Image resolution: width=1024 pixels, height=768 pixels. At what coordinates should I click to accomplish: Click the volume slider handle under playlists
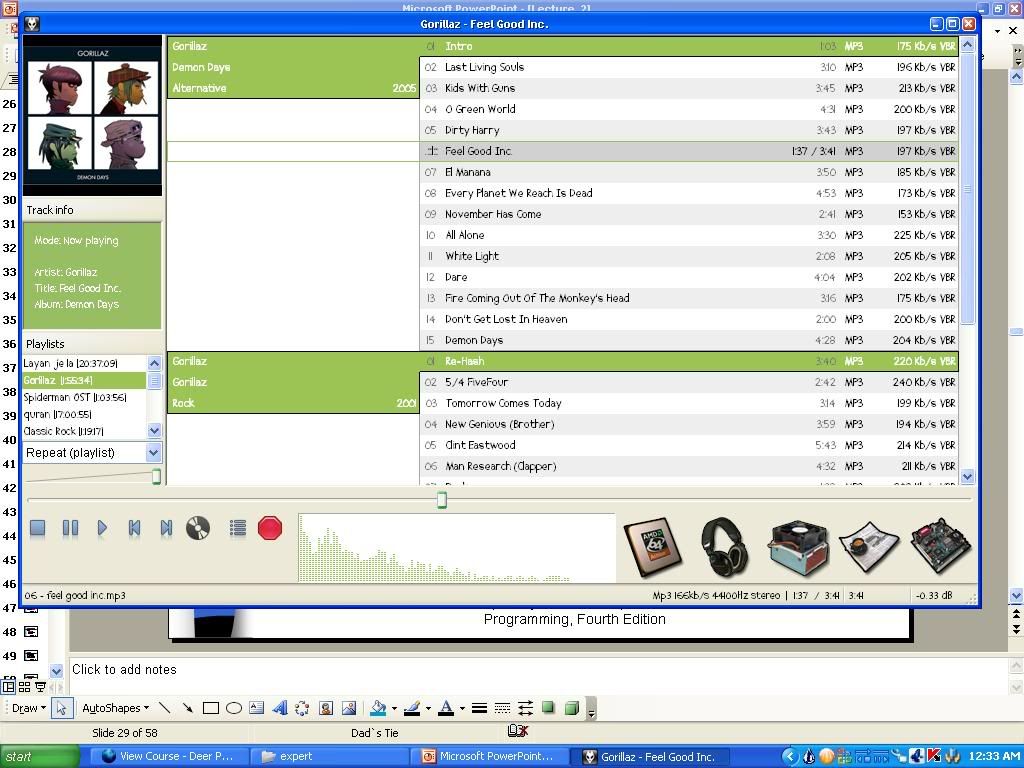click(156, 477)
